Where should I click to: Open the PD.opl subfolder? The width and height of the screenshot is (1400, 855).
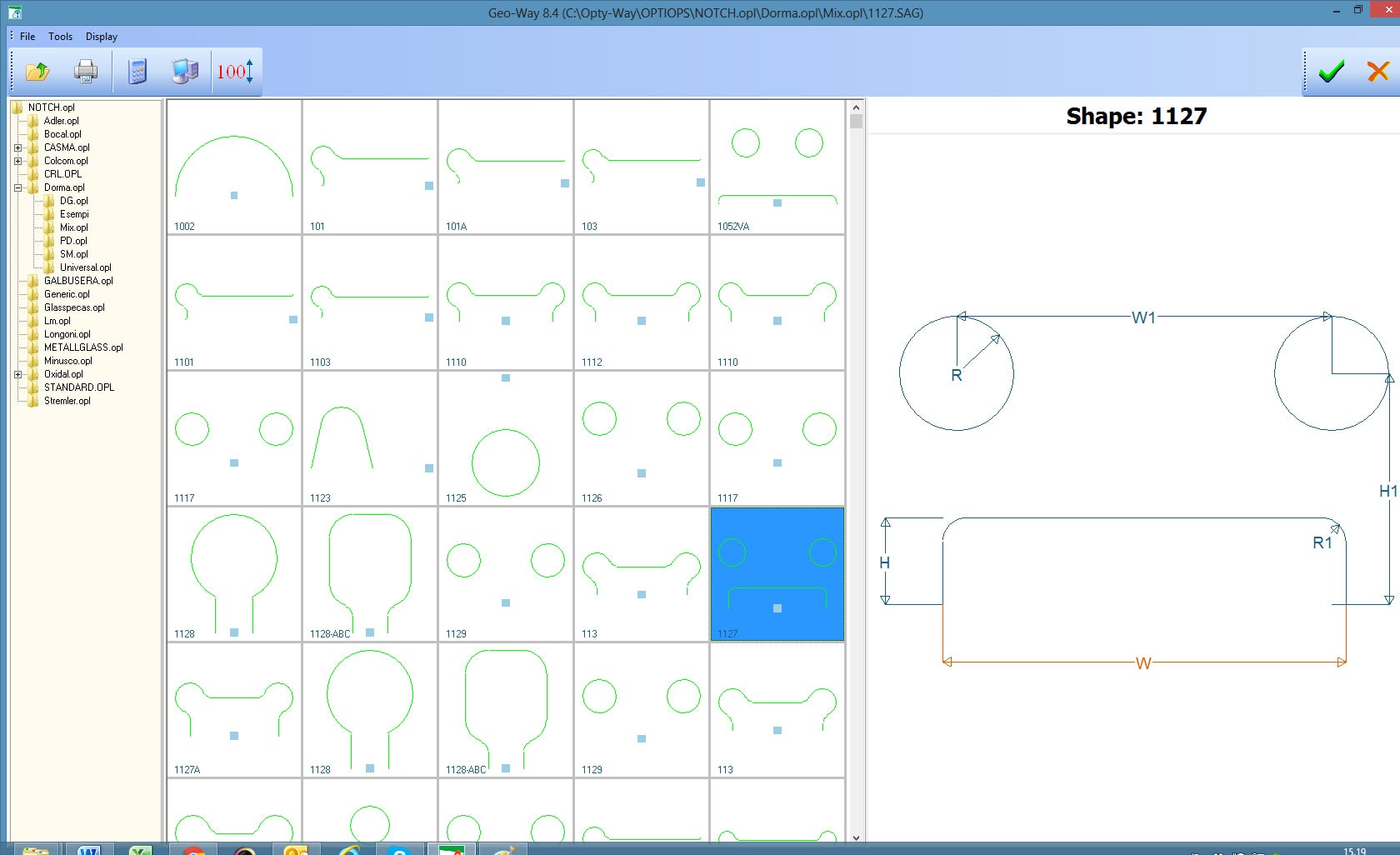[73, 241]
